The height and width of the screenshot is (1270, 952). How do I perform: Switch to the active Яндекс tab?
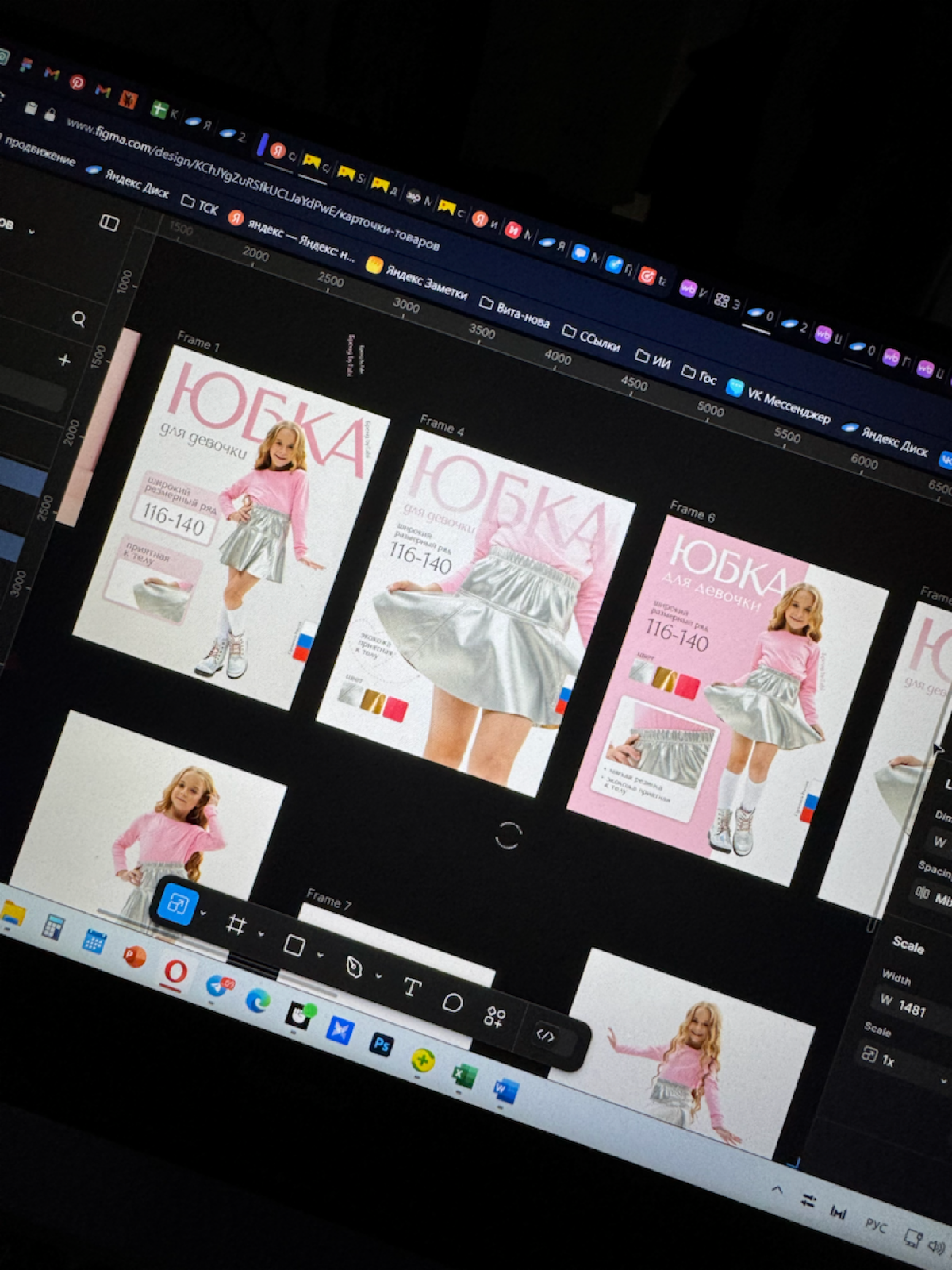point(281,152)
